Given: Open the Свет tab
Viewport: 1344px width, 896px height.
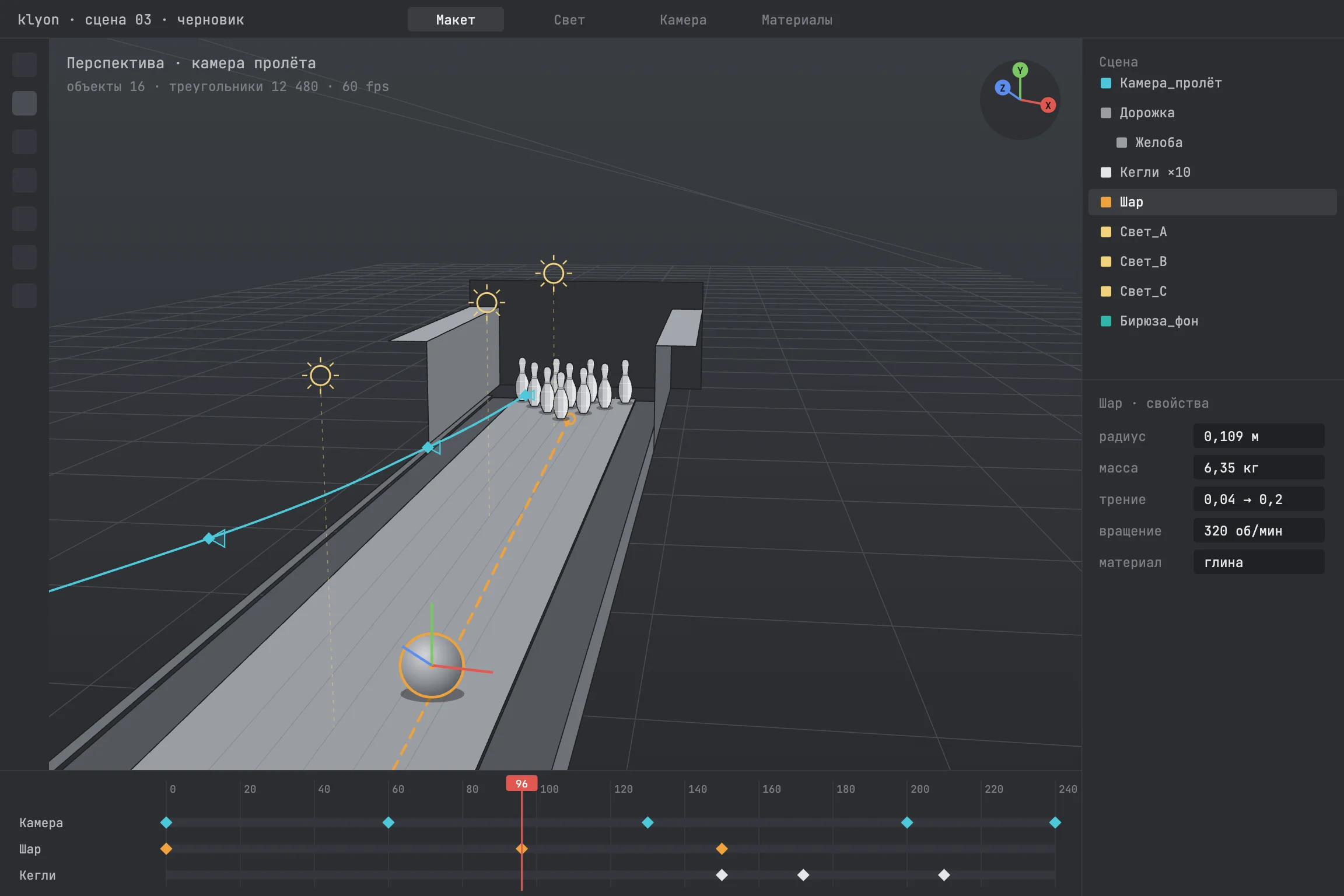Looking at the screenshot, I should [x=569, y=20].
